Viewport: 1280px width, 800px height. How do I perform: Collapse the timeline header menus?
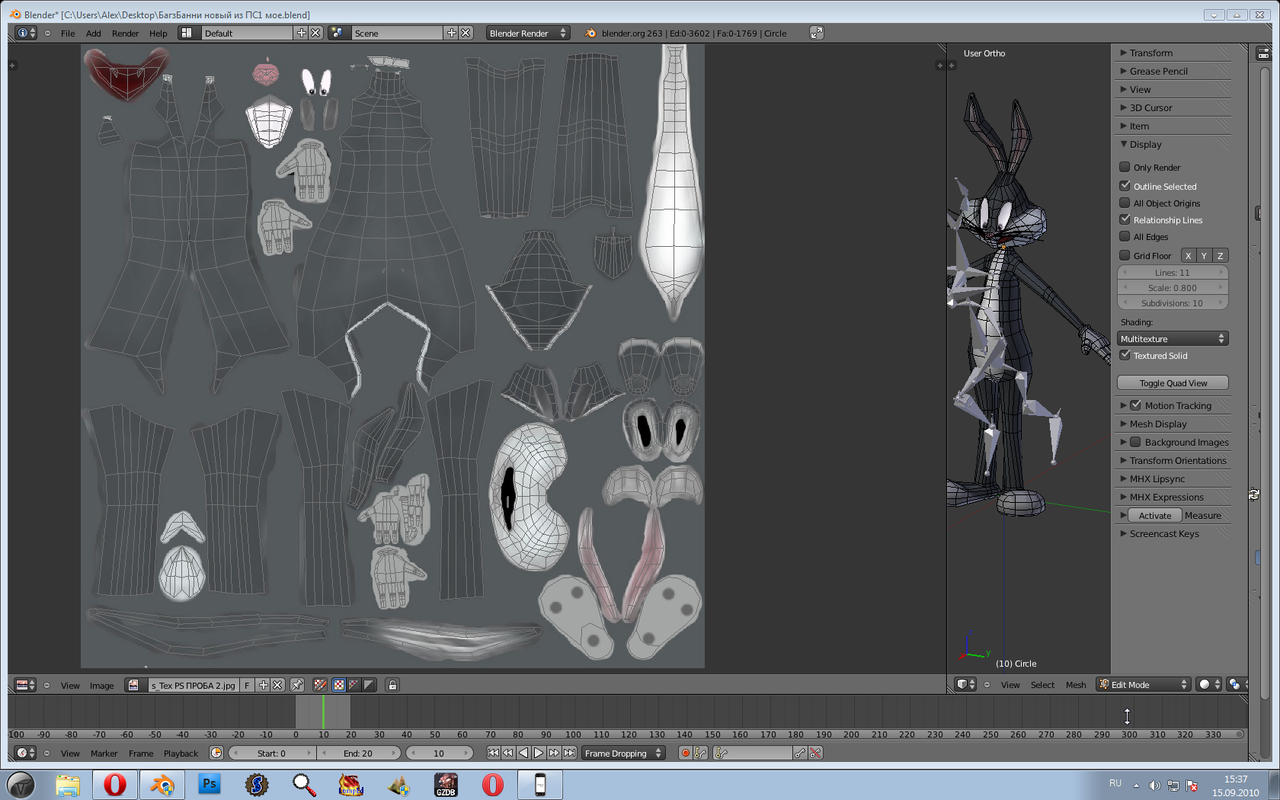point(47,753)
